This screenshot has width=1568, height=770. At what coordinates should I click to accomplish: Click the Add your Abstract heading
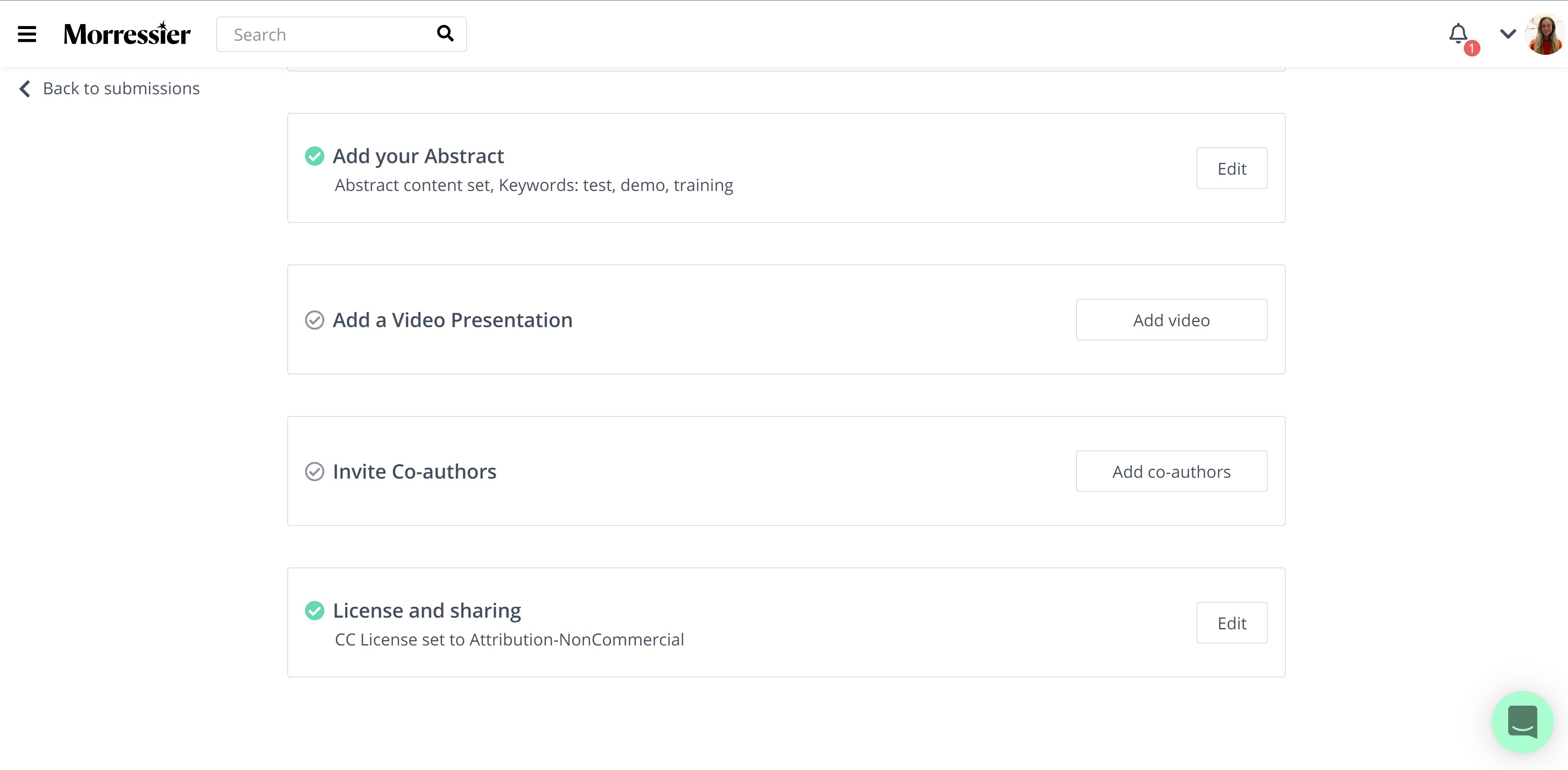point(418,156)
